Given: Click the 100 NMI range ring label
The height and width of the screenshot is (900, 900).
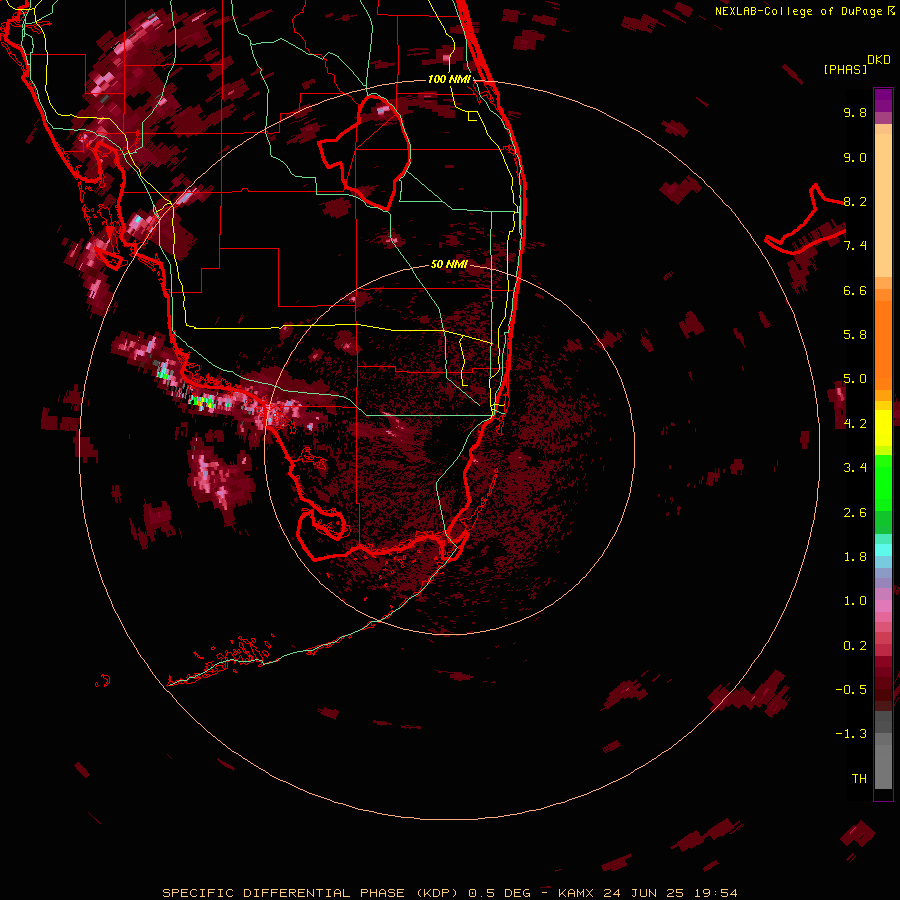Looking at the screenshot, I should (x=449, y=79).
